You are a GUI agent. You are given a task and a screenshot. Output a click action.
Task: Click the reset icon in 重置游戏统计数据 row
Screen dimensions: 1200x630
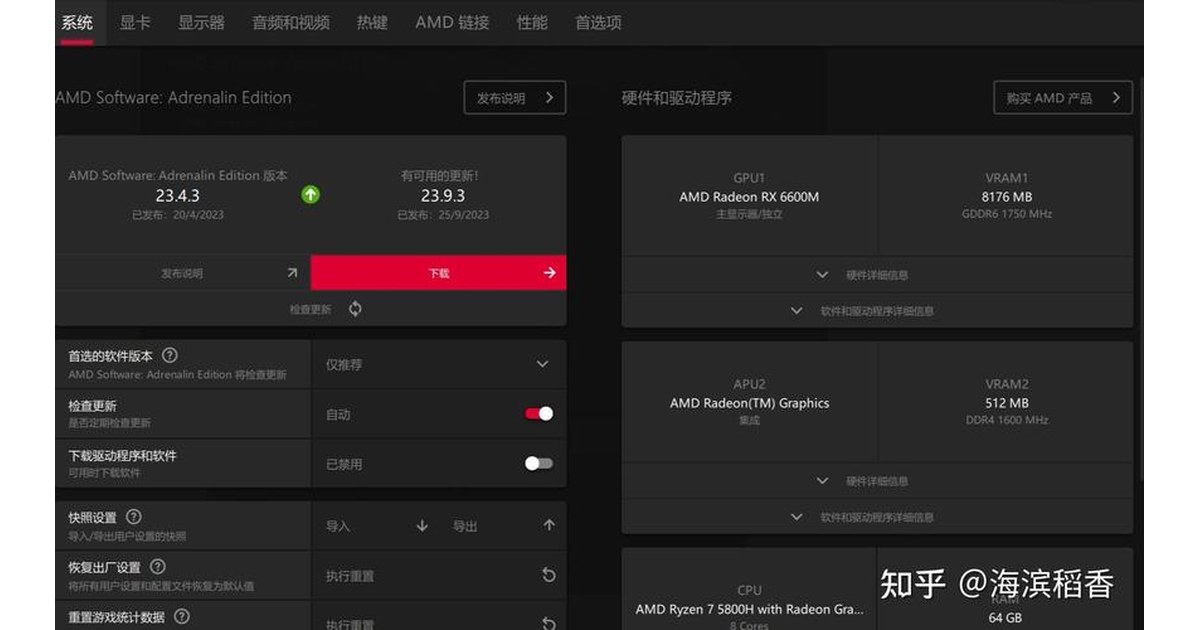[x=548, y=623]
